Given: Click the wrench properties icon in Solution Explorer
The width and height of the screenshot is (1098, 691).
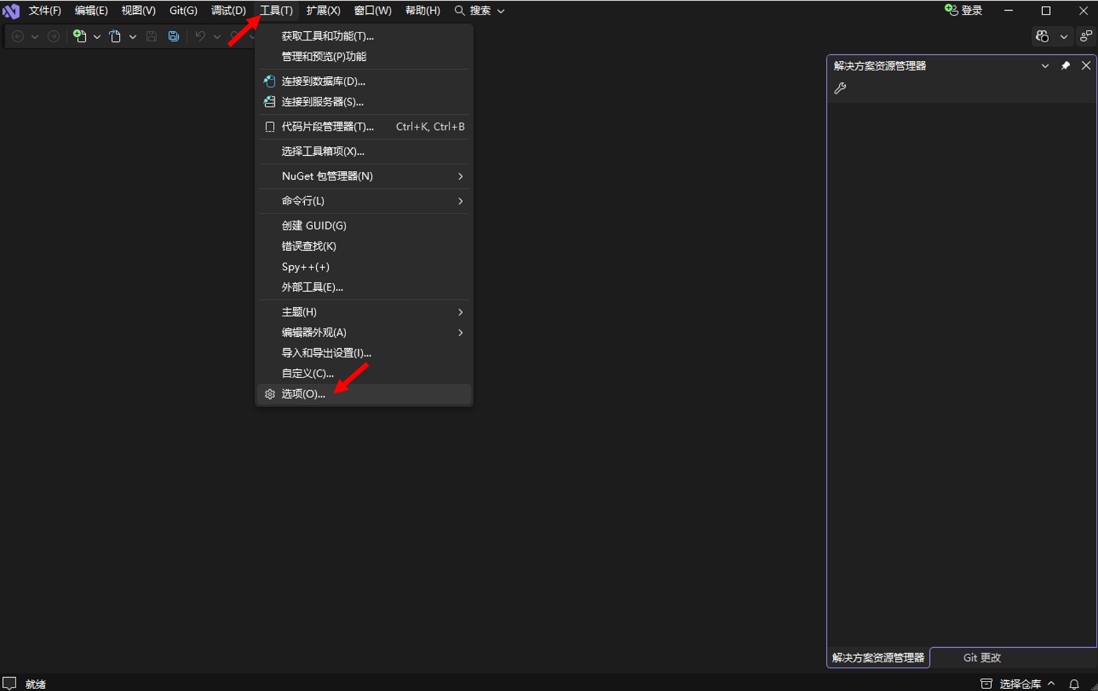Looking at the screenshot, I should point(840,88).
